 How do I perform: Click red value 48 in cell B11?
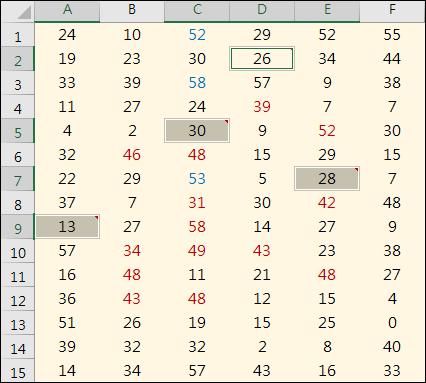[132, 275]
